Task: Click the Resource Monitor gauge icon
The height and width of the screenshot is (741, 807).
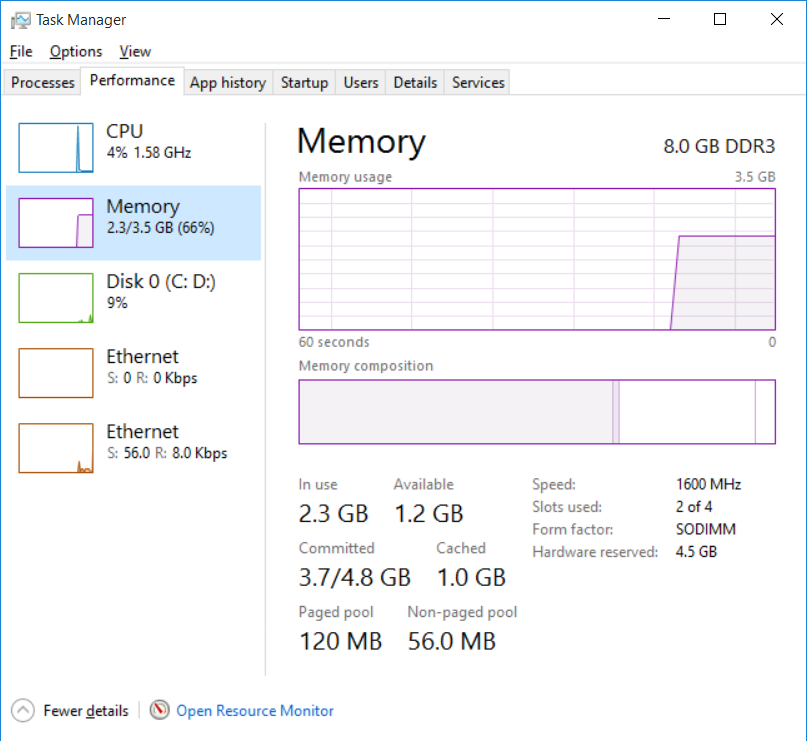Action: coord(160,710)
